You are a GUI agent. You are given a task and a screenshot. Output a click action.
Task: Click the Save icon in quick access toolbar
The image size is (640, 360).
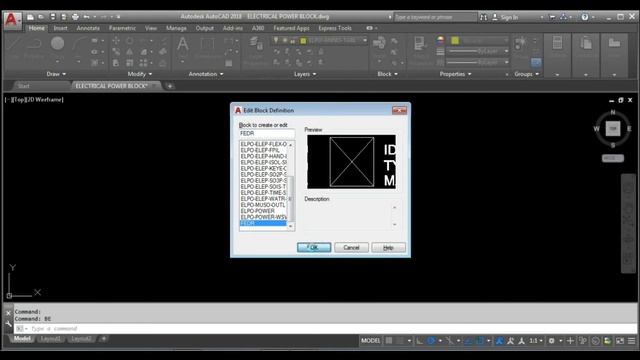point(53,17)
